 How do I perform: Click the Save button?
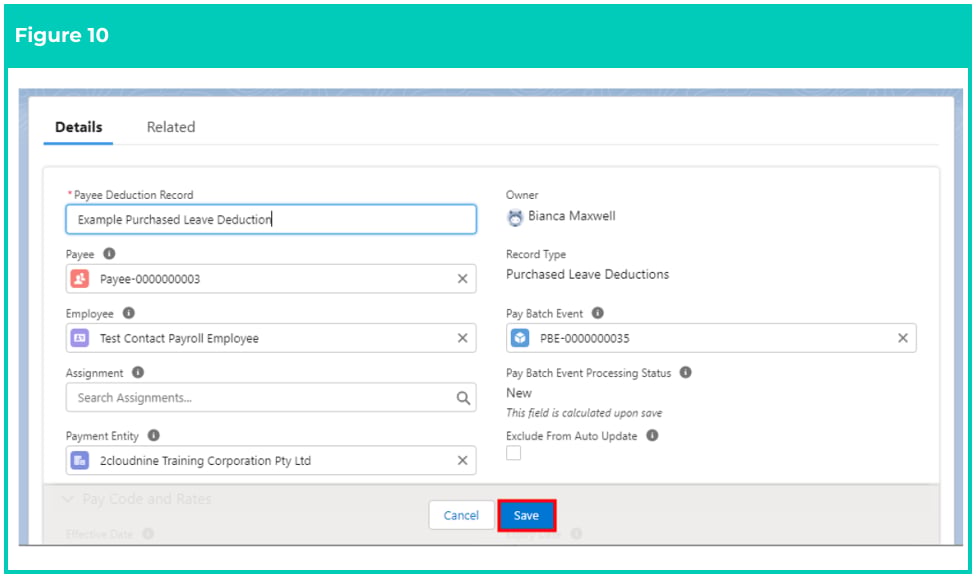pyautogui.click(x=527, y=515)
